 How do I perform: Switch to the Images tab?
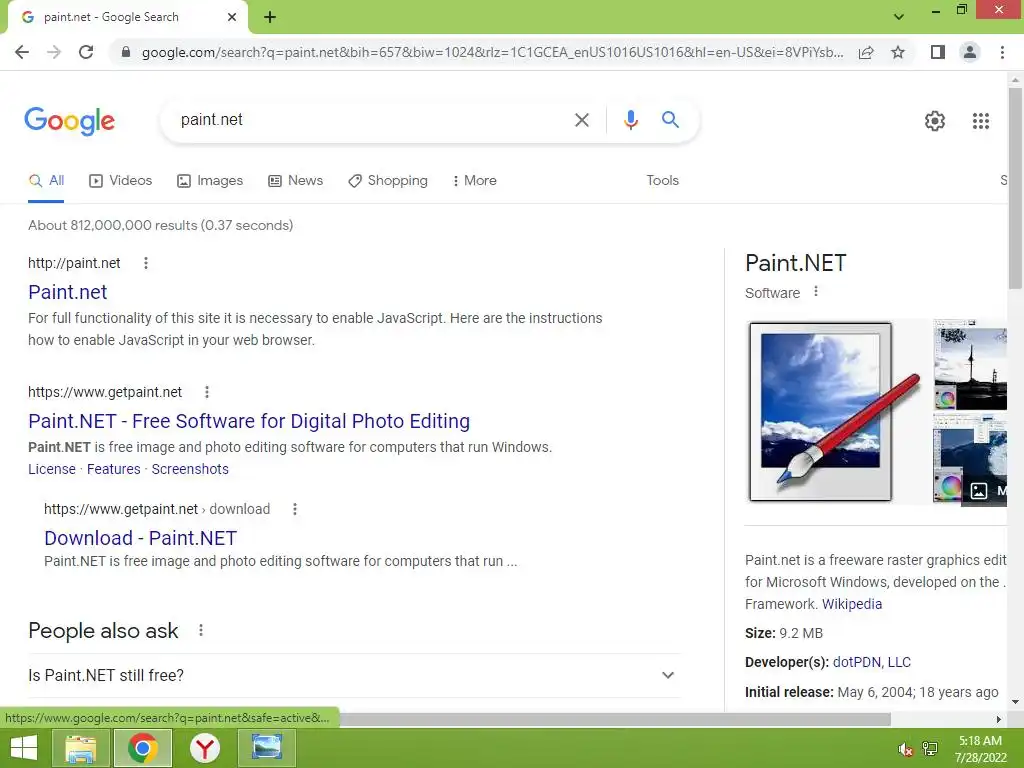click(210, 181)
